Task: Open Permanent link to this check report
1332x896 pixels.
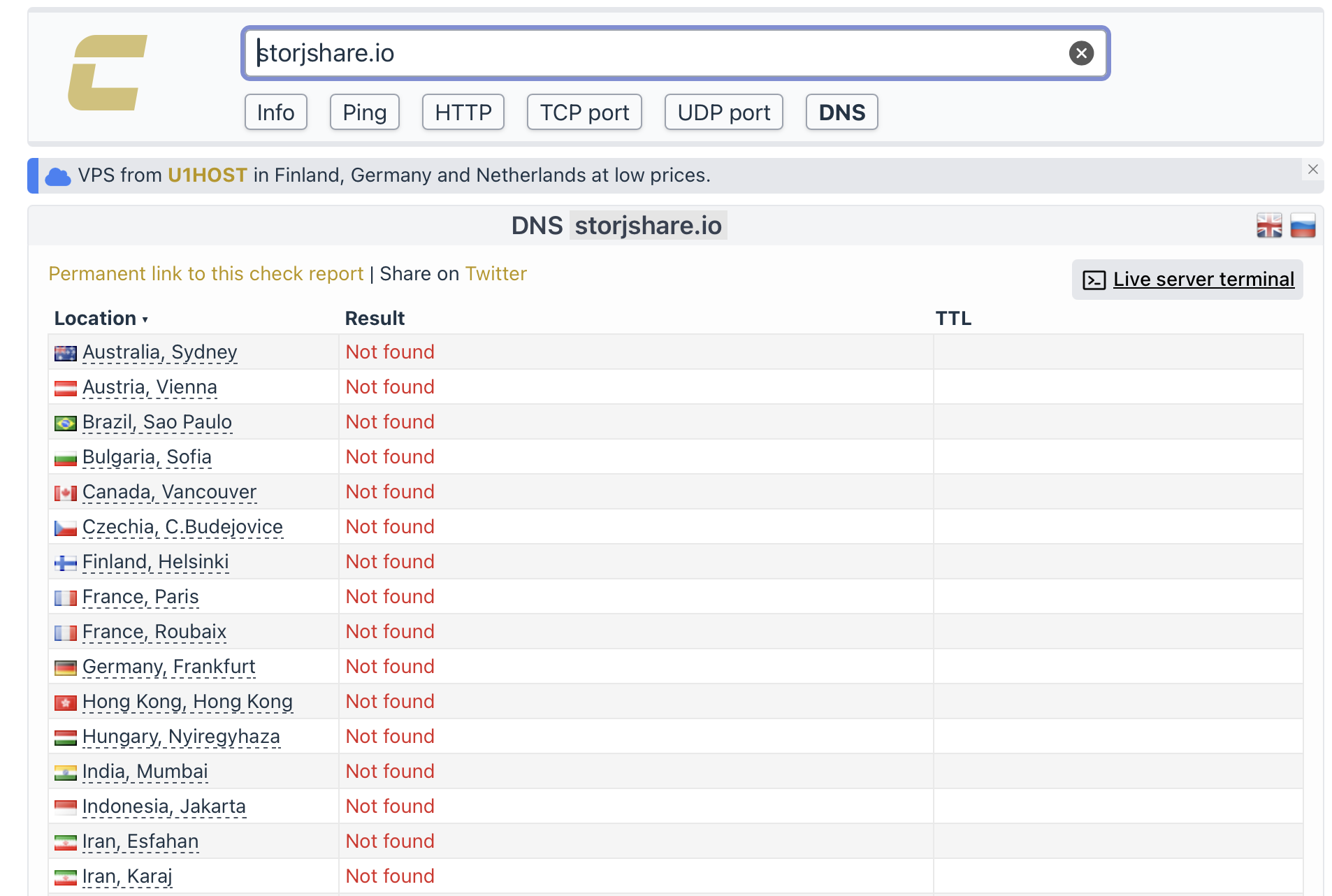Action: click(x=206, y=274)
